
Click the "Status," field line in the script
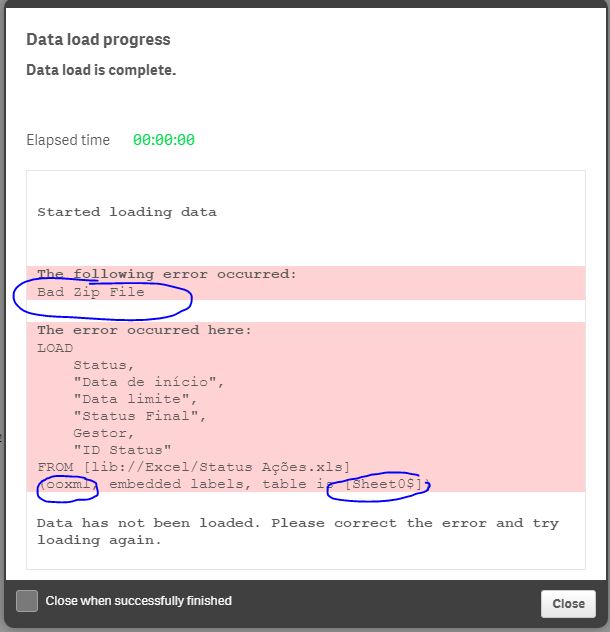(x=103, y=365)
